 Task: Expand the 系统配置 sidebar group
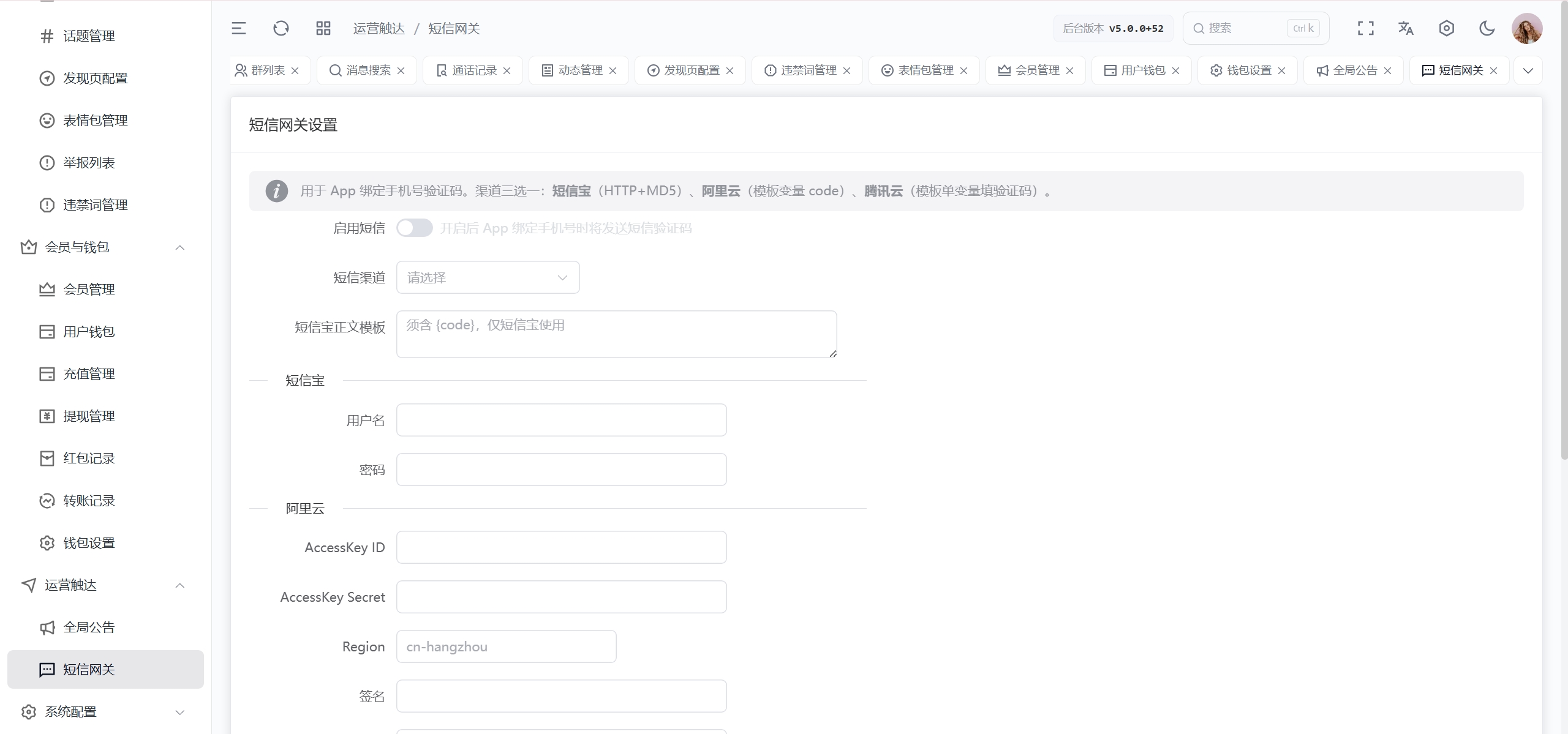coord(105,712)
